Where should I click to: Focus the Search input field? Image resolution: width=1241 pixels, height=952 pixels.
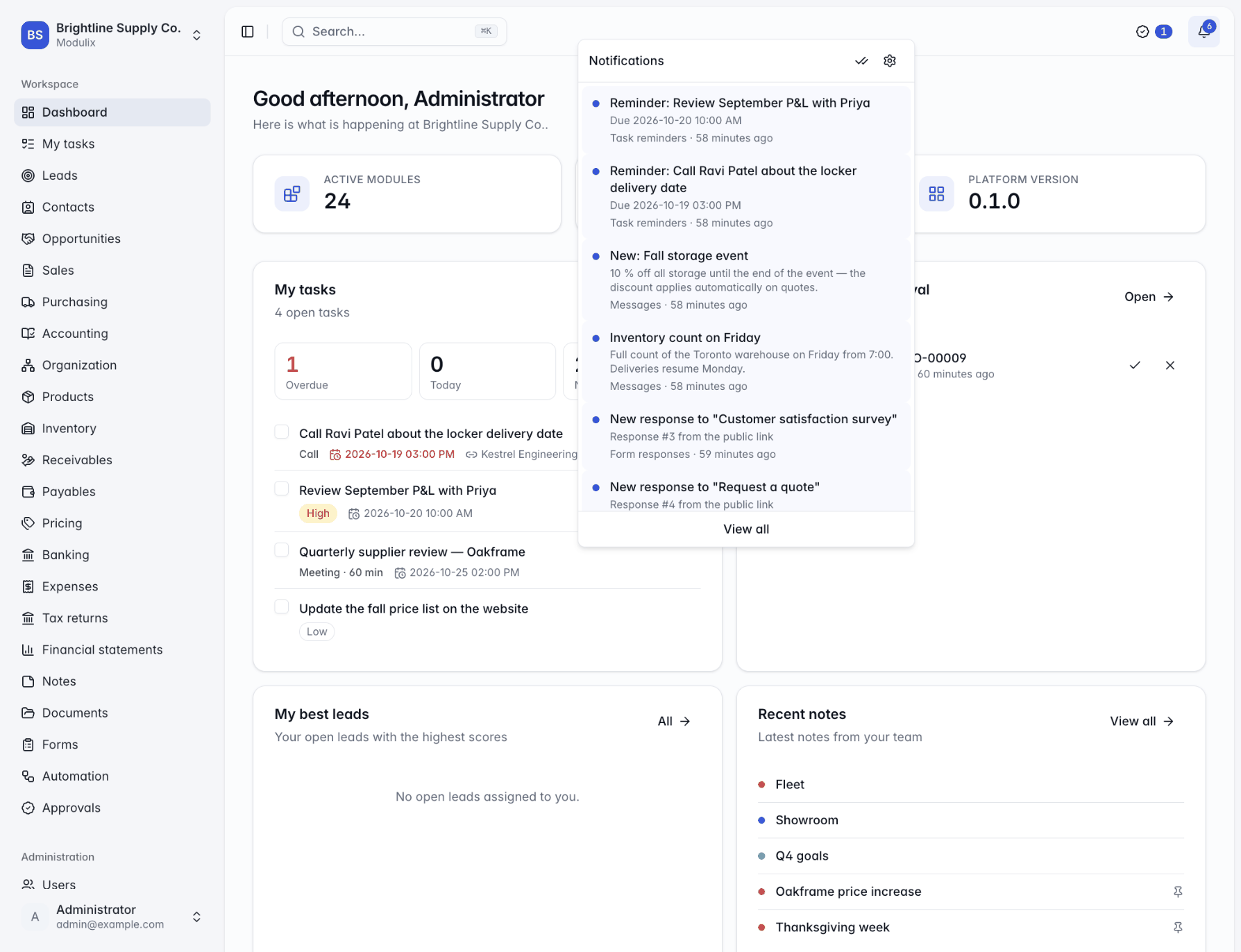point(394,32)
